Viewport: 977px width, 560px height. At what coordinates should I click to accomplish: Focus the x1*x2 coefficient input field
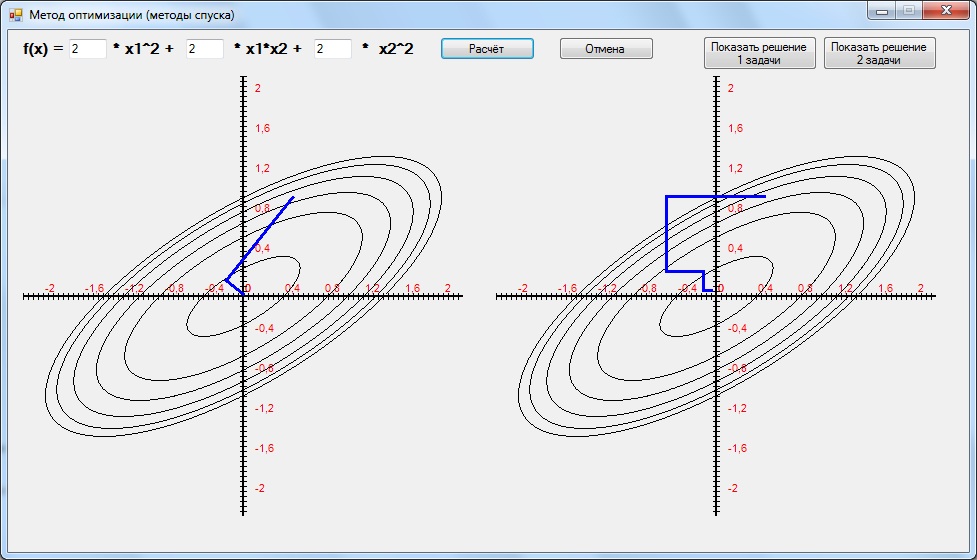pyautogui.click(x=204, y=49)
